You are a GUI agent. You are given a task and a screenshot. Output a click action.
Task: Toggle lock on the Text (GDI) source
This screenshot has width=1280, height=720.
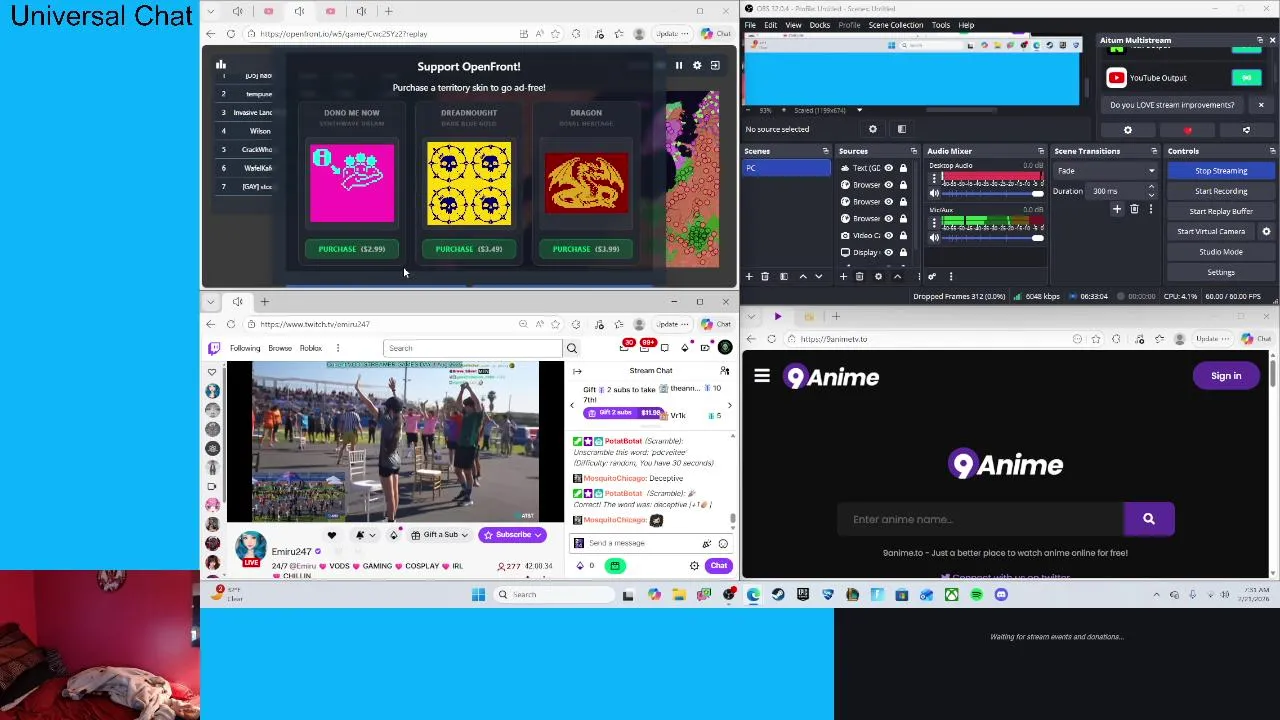pos(903,168)
